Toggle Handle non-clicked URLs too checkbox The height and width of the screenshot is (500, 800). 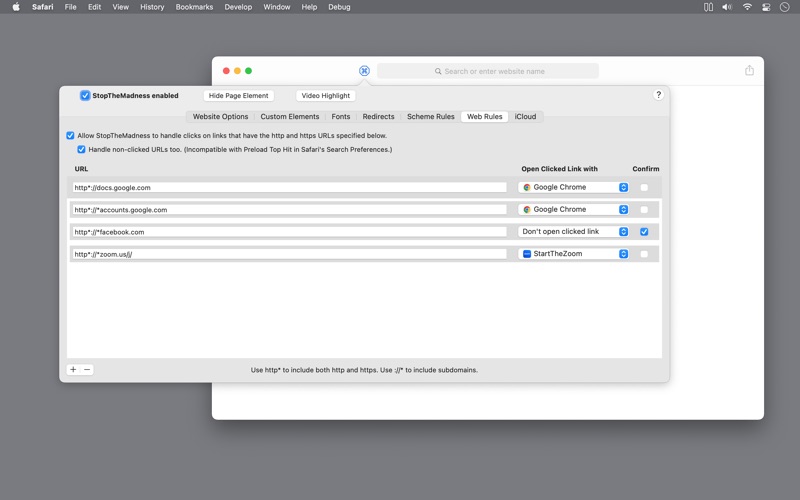tap(81, 149)
